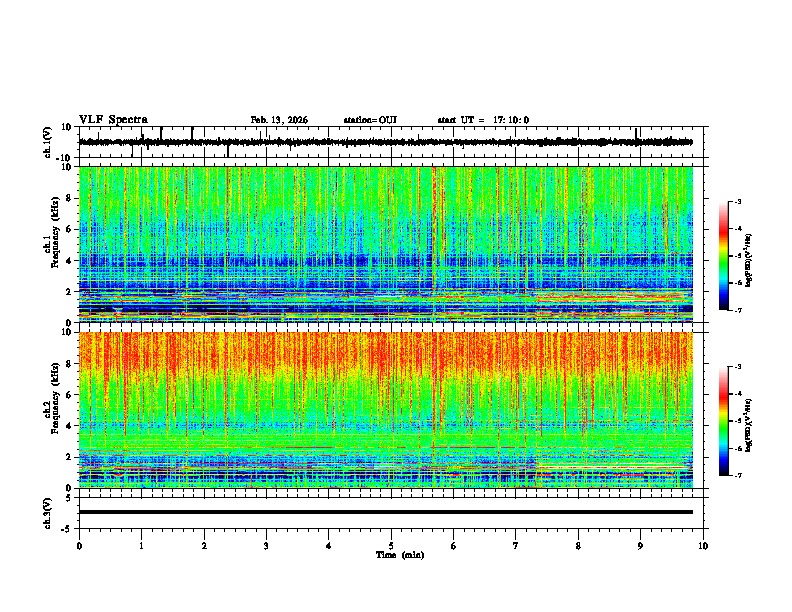The width and height of the screenshot is (792, 612).
Task: Click the "-3" label on ch.1 color bar
Action: [x=737, y=201]
